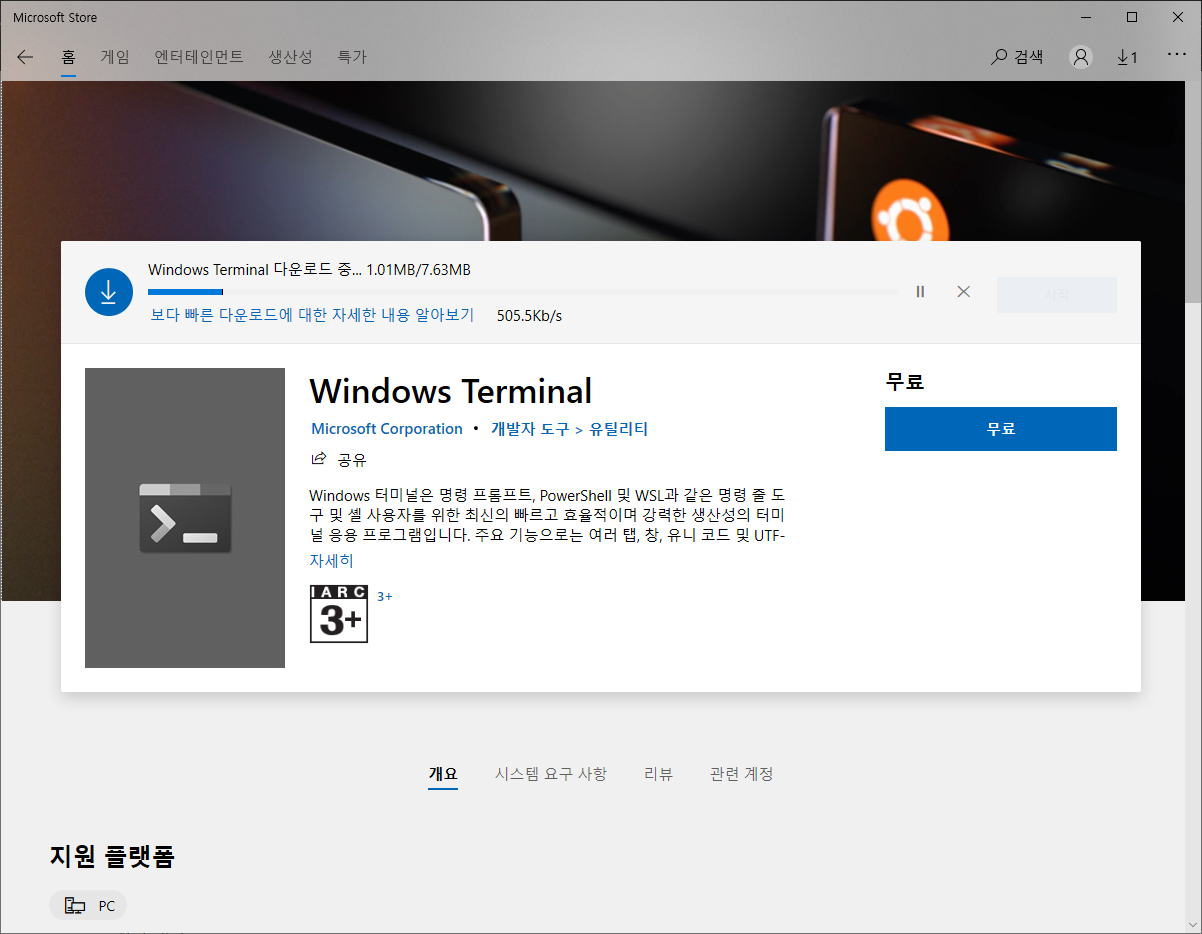Image resolution: width=1202 pixels, height=934 pixels.
Task: Switch to the 시스템 요구 사항 tab
Action: pos(551,774)
